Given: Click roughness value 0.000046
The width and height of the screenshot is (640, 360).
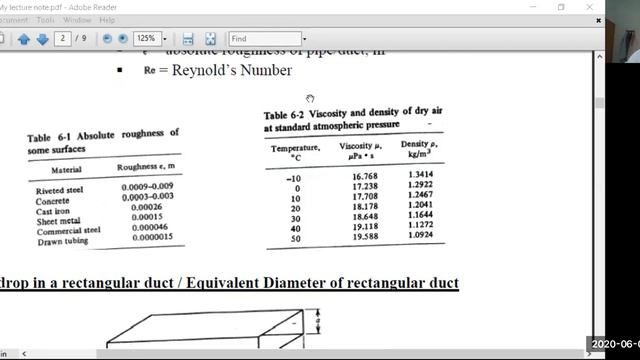Looking at the screenshot, I should click(x=149, y=227).
